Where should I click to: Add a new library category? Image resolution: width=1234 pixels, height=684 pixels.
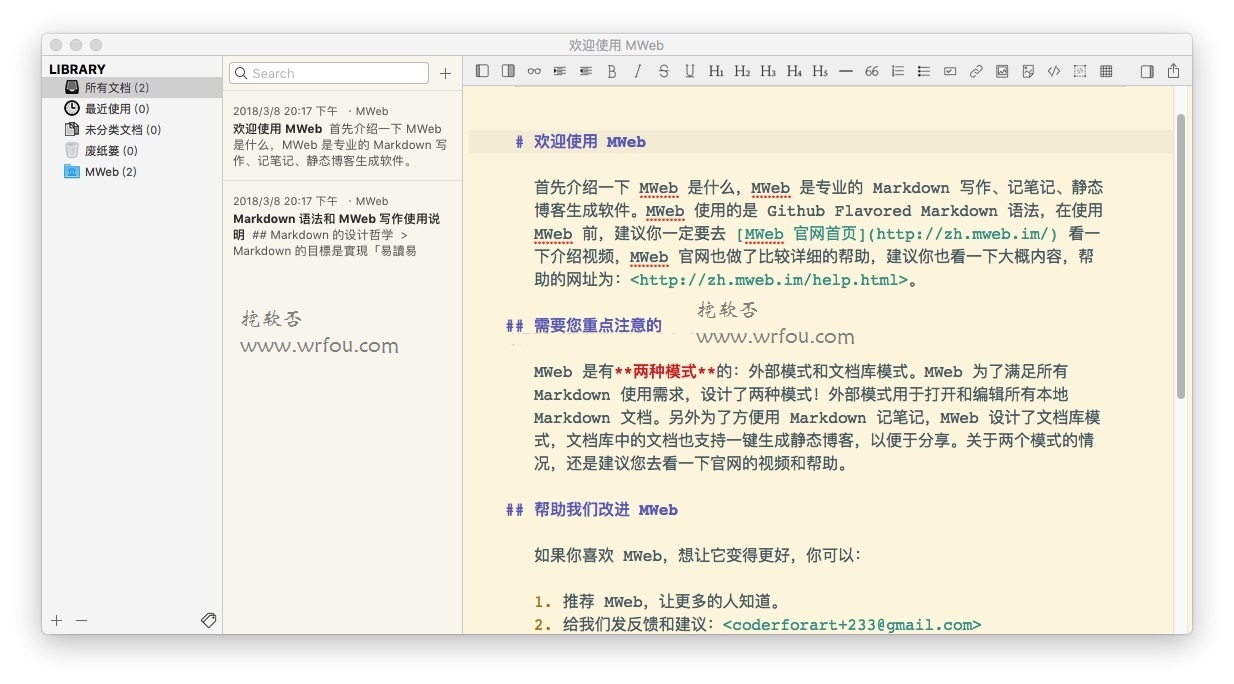(56, 621)
